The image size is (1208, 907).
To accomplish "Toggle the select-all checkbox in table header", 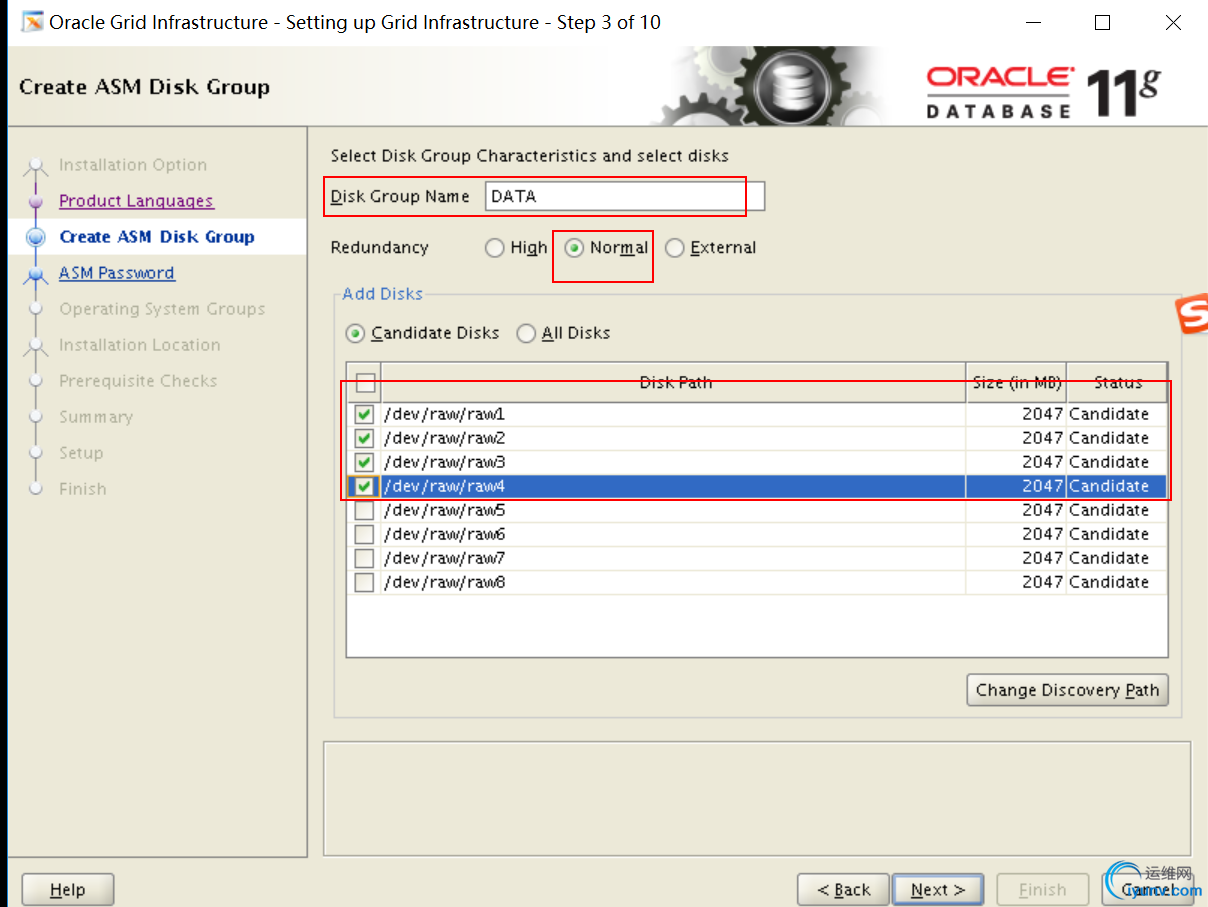I will 365,382.
